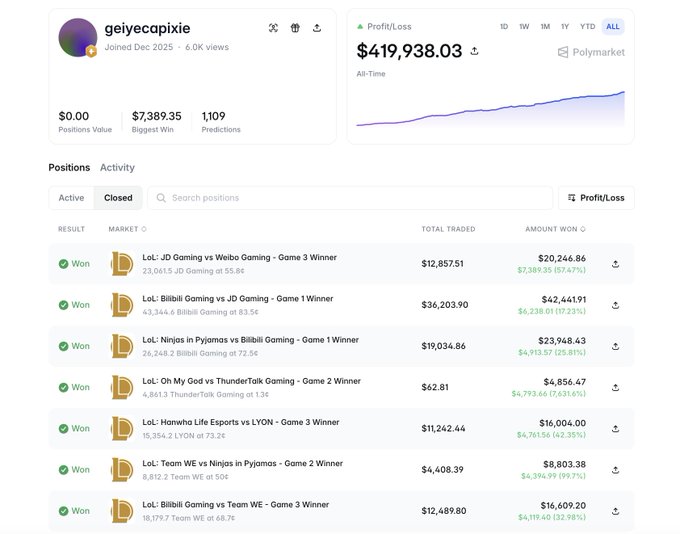Click the Result column header
Screen dimensions: 680x534
pos(72,229)
